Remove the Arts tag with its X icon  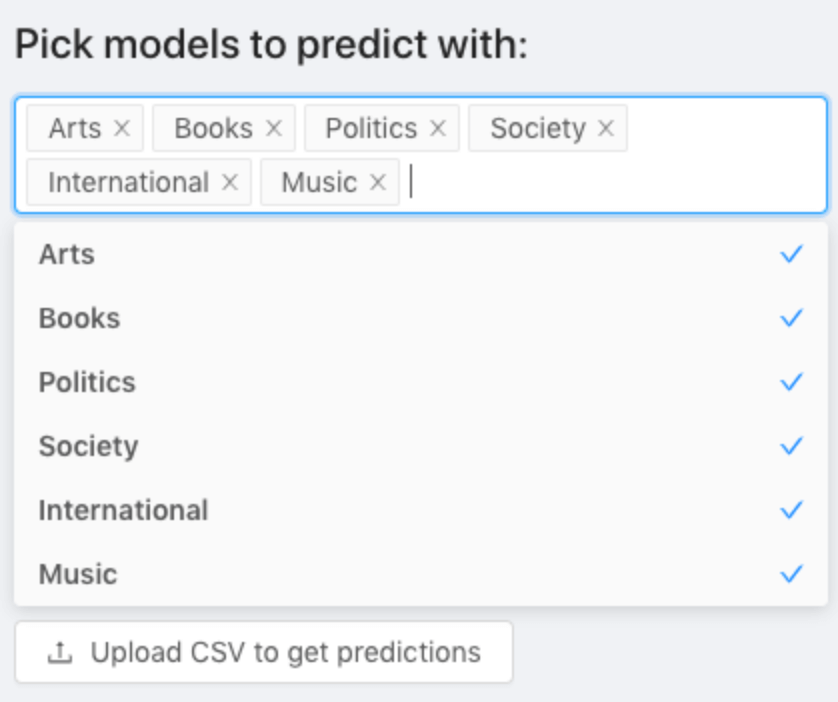(x=122, y=128)
